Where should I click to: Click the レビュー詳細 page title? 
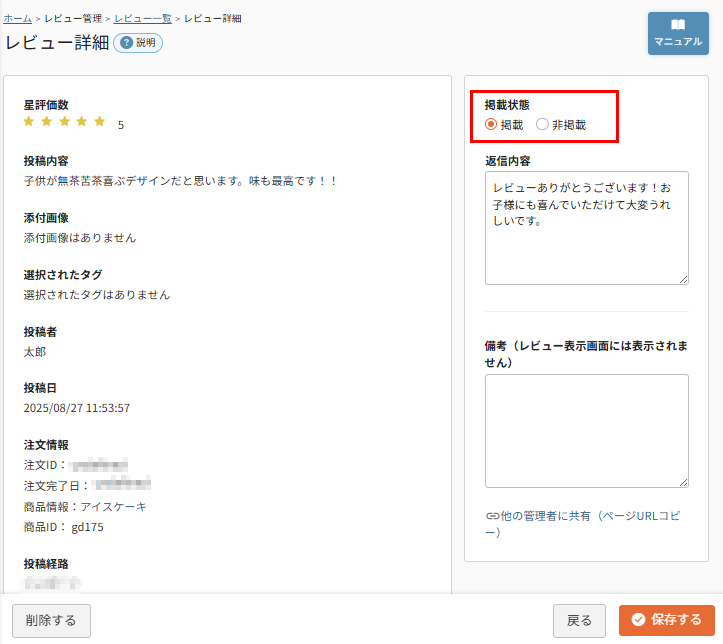(57, 42)
